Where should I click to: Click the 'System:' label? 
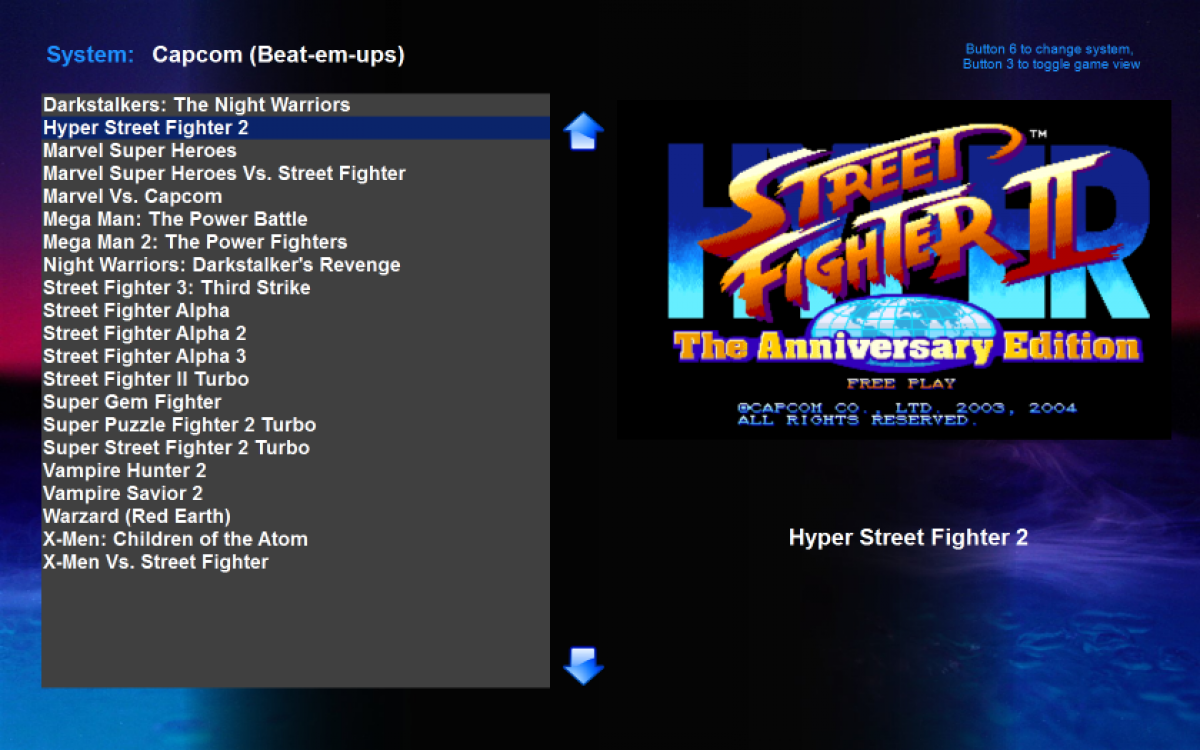coord(90,55)
